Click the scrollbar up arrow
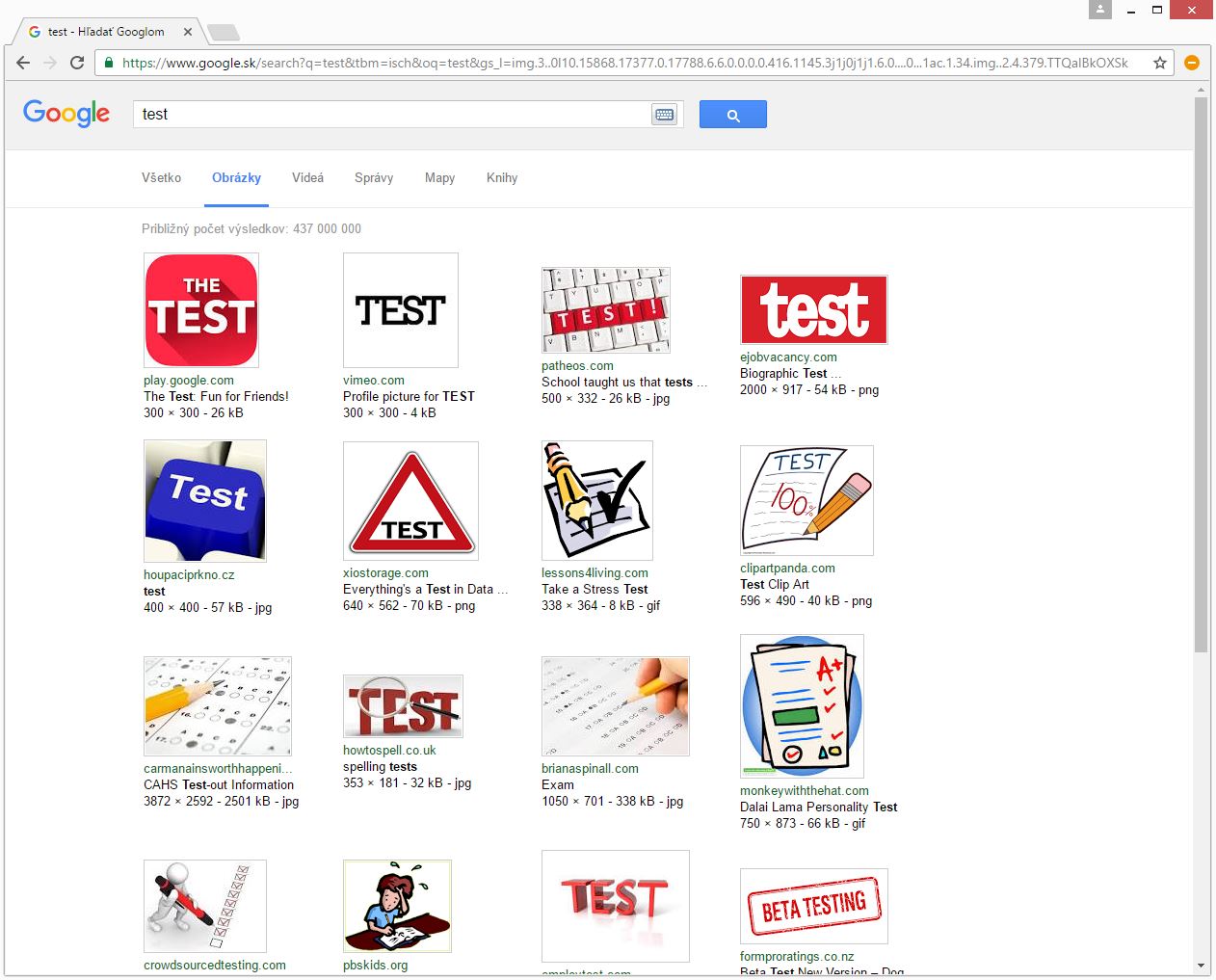 pyautogui.click(x=1201, y=90)
